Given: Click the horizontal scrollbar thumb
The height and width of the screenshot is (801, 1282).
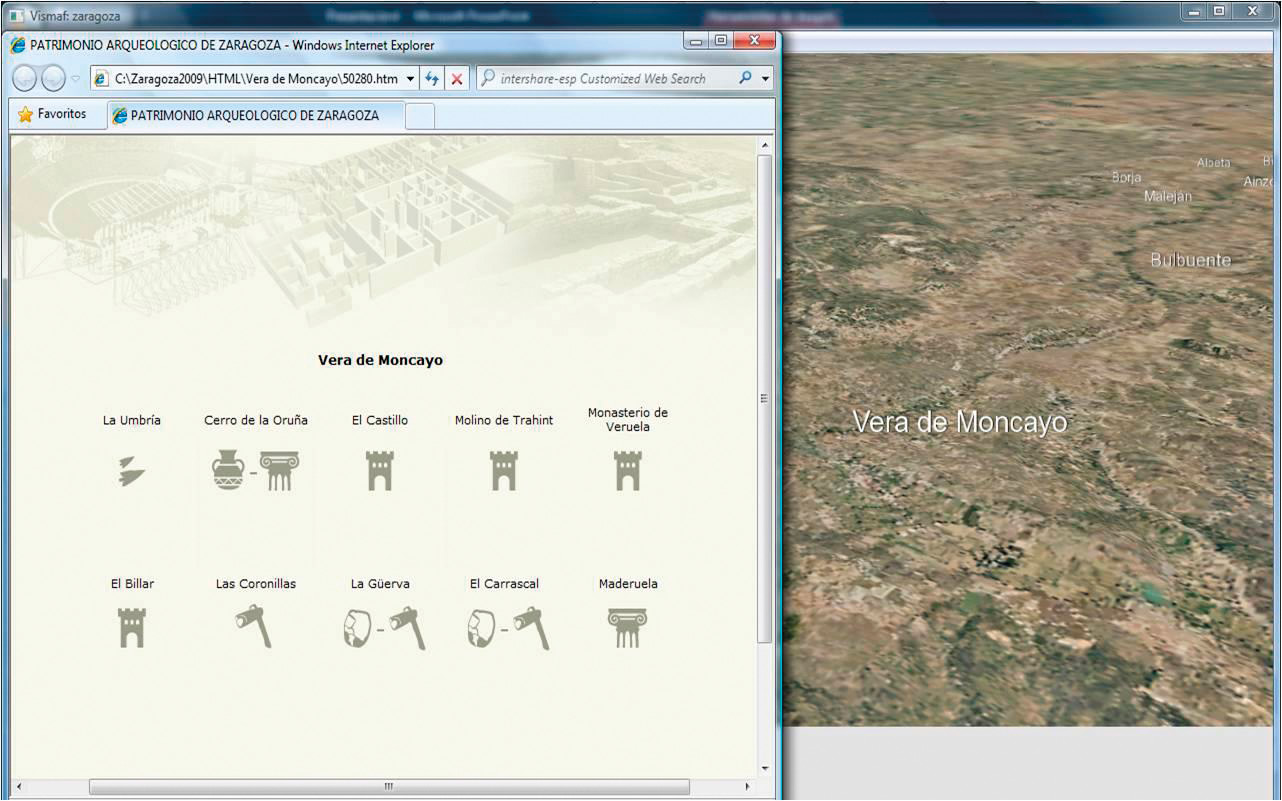Looking at the screenshot, I should click(x=389, y=787).
